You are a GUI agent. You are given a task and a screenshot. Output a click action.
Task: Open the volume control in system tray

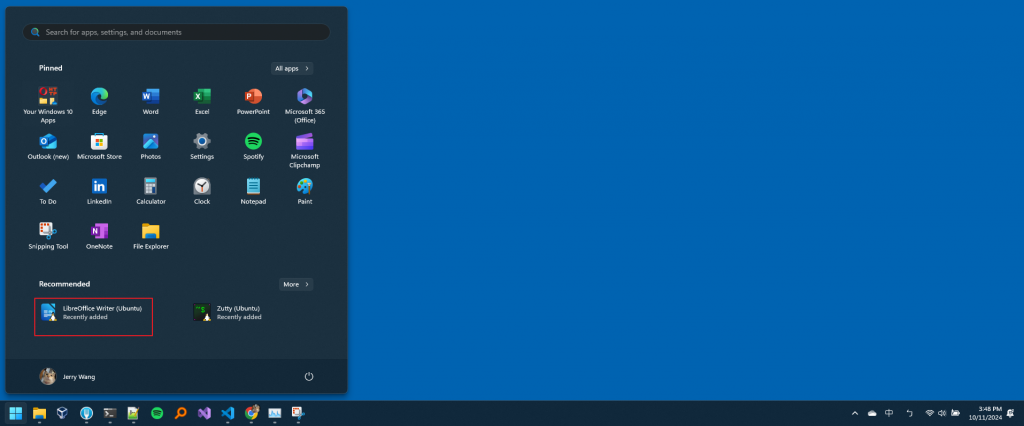point(942,413)
